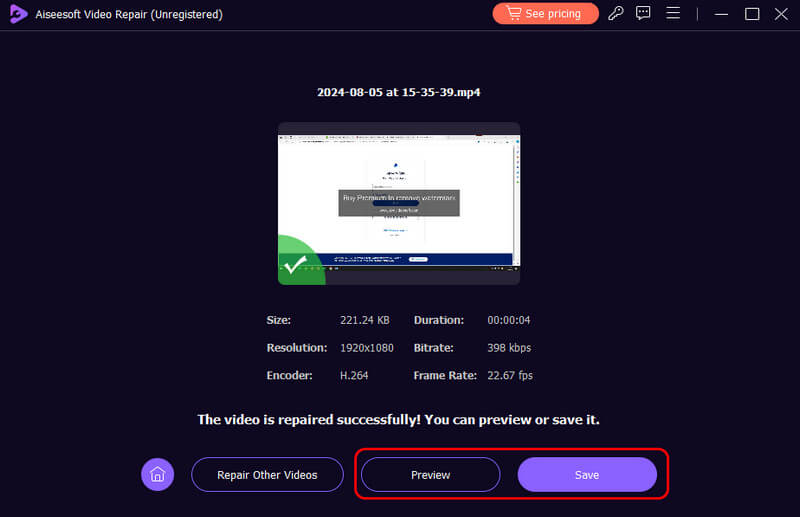Click the green checkmark badge on thumbnail
The image size is (800, 517).
(x=295, y=266)
